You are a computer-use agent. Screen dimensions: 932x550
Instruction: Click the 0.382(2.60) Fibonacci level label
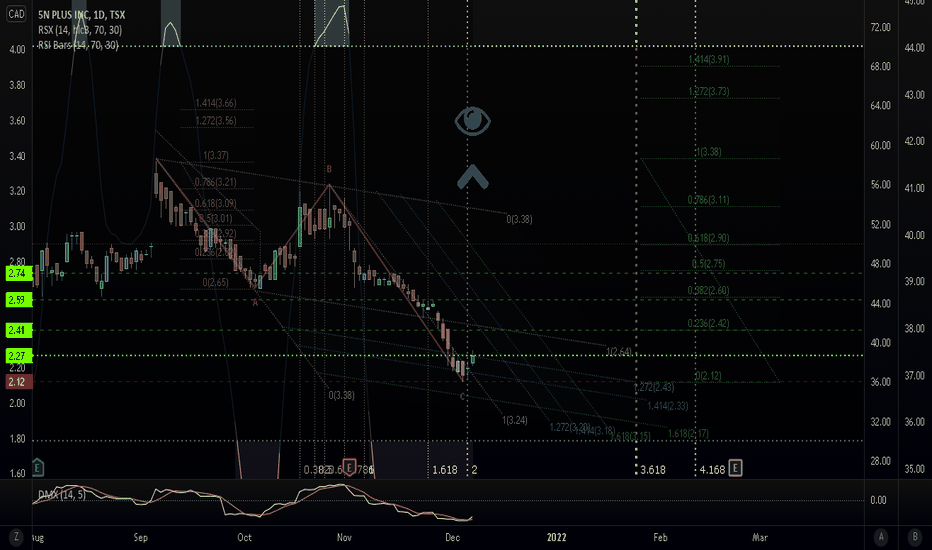tap(709, 290)
